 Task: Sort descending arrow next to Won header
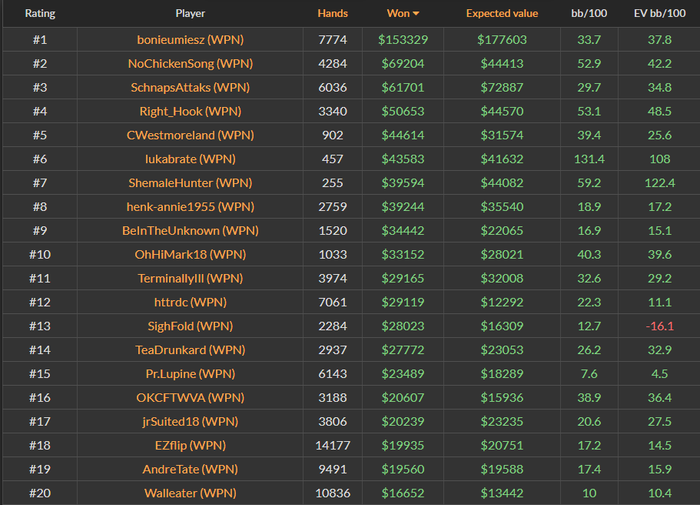pos(416,14)
